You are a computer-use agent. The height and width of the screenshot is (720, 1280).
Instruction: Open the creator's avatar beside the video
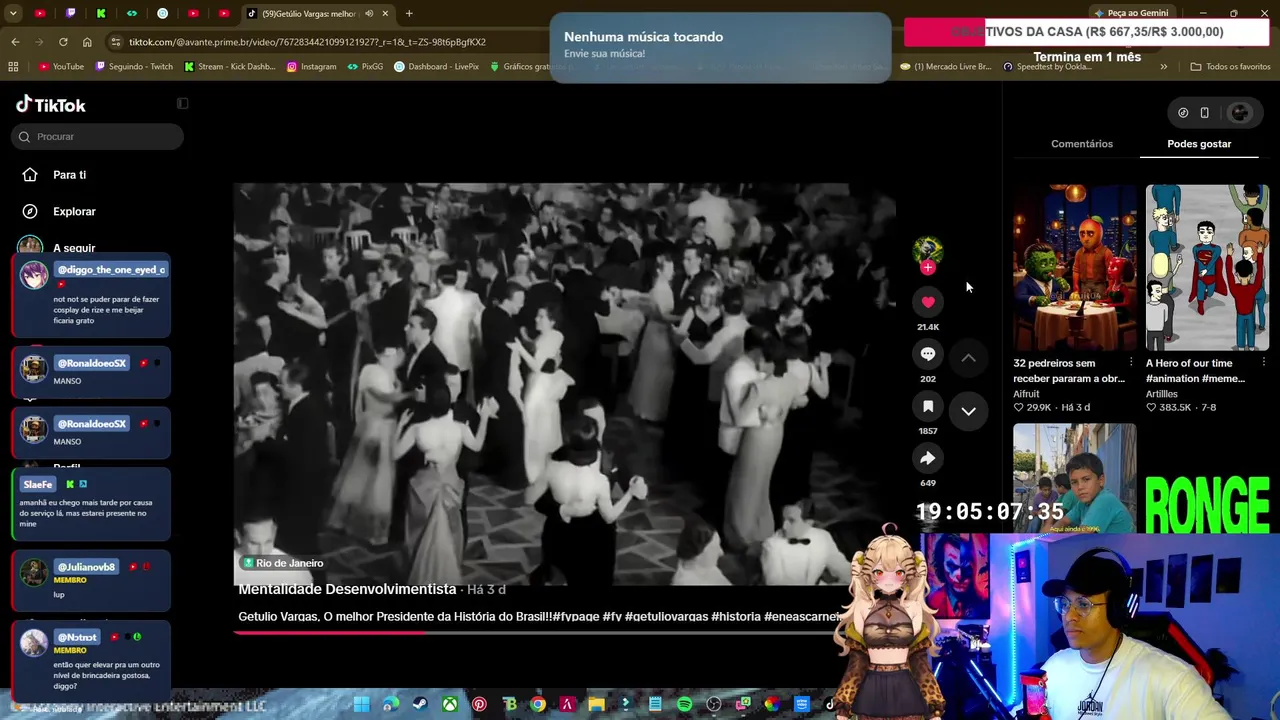tap(928, 248)
